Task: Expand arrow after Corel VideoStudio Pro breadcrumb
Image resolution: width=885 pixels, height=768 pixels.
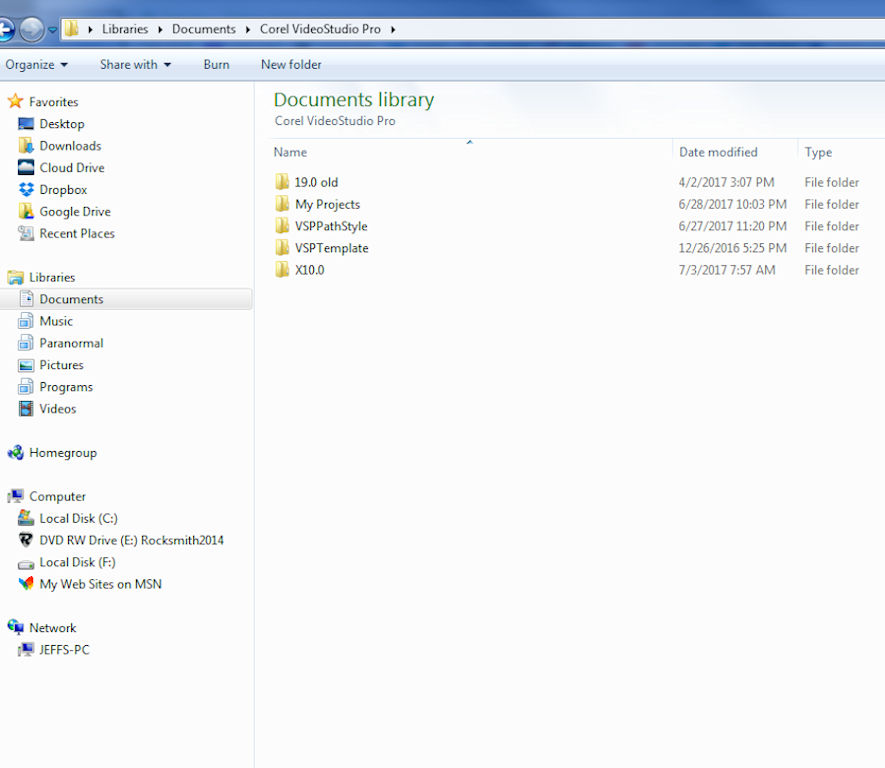Action: [x=393, y=29]
